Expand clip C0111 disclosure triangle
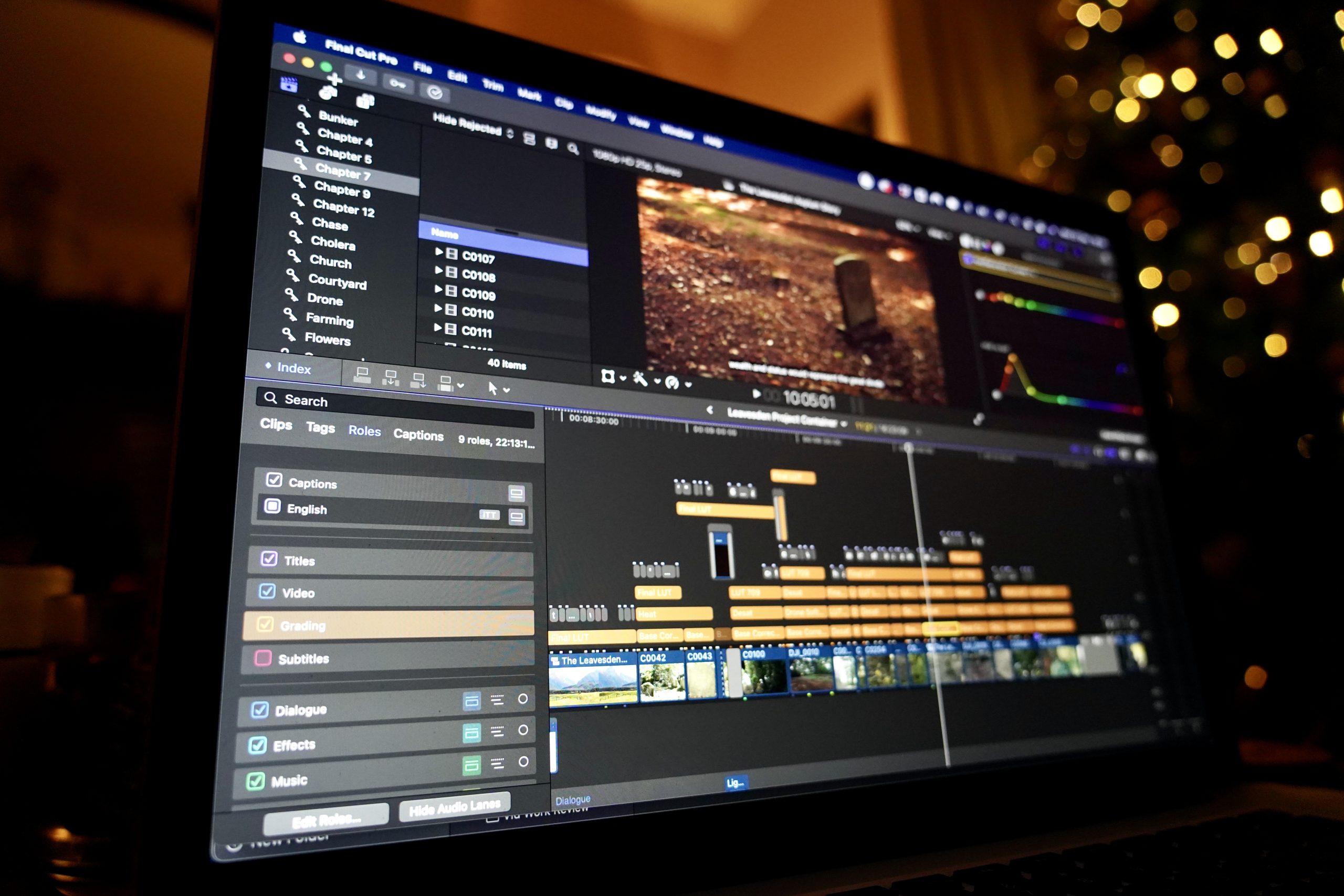1344x896 pixels. [x=438, y=328]
